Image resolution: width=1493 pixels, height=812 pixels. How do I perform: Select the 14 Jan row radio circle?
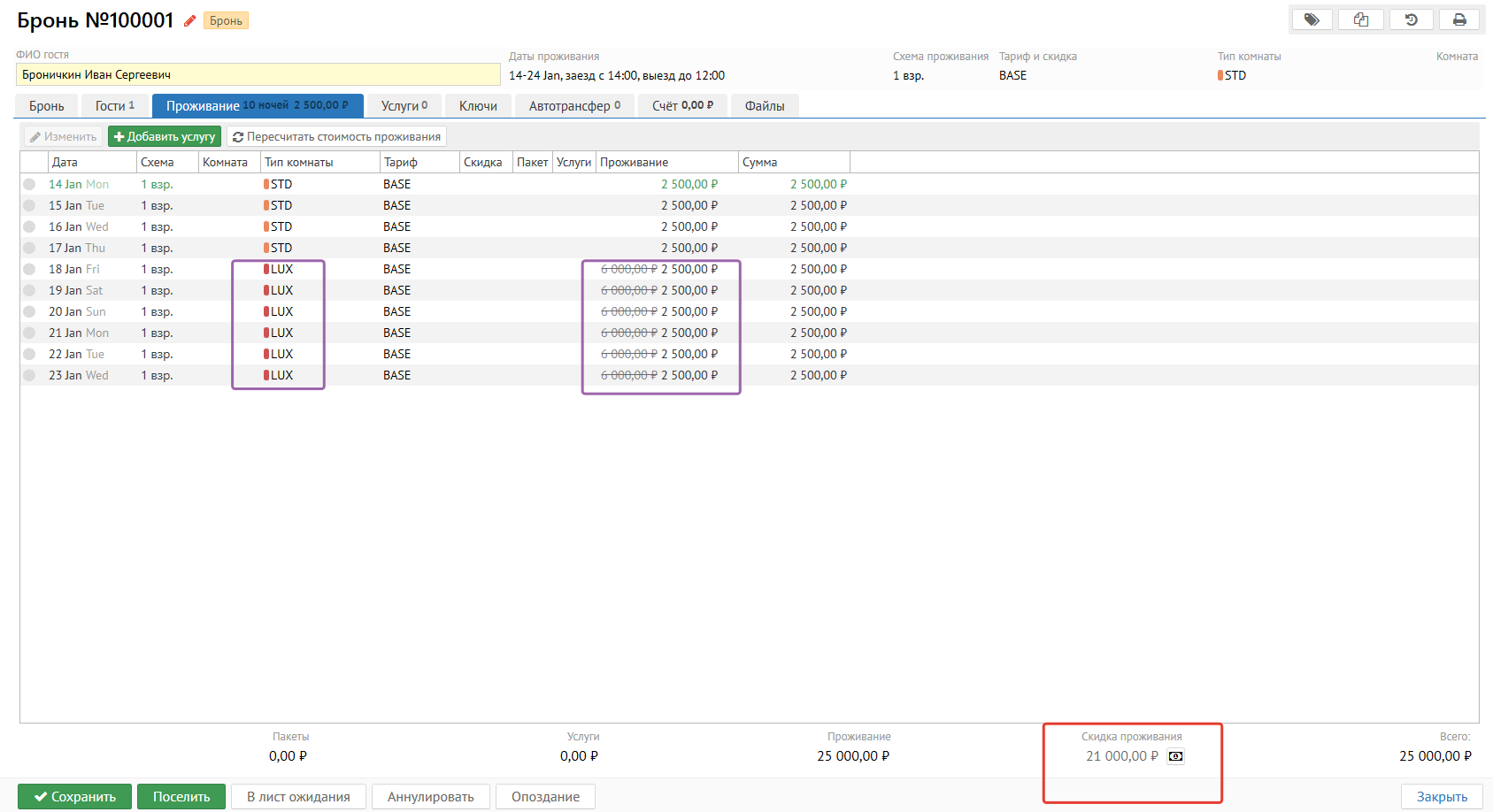29,184
